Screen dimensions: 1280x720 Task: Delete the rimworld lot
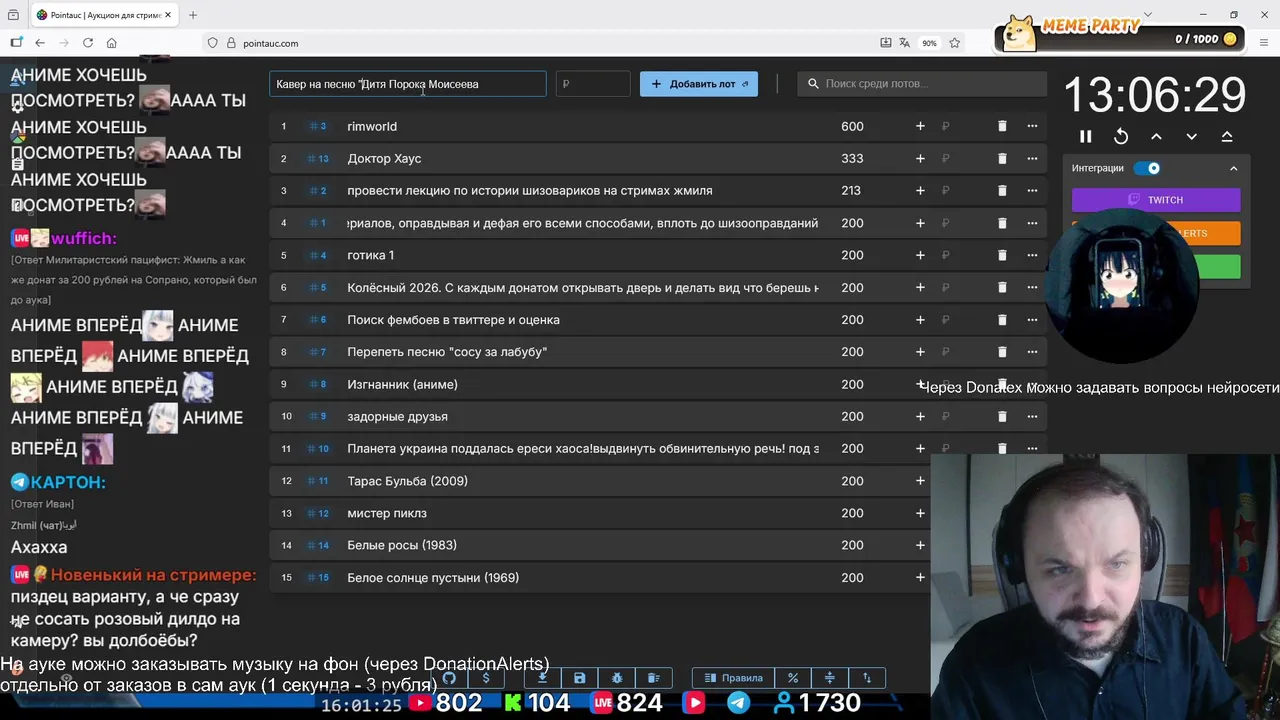pyautogui.click(x=1002, y=126)
